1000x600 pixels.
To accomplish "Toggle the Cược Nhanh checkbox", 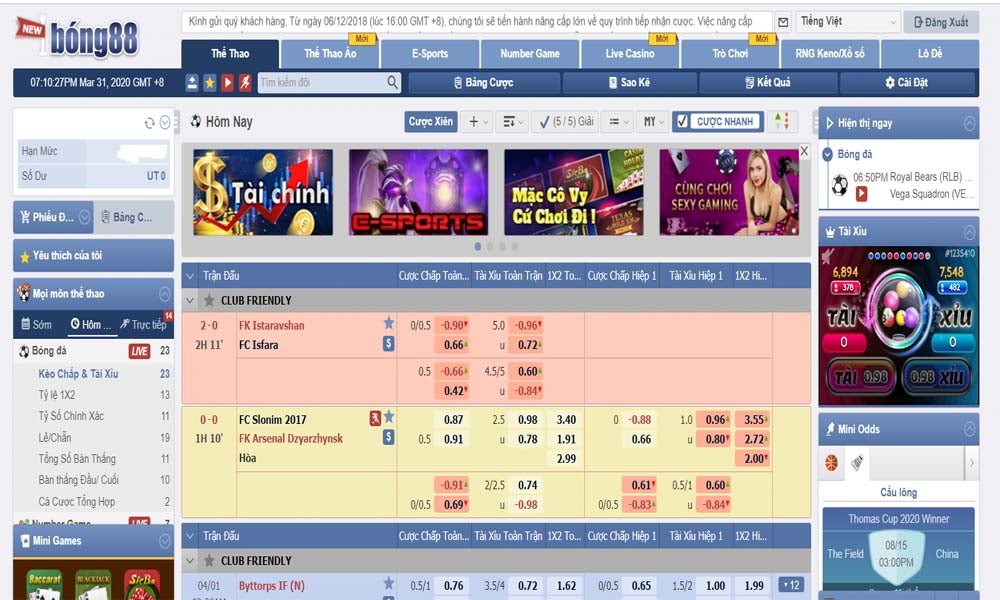I will 682,122.
